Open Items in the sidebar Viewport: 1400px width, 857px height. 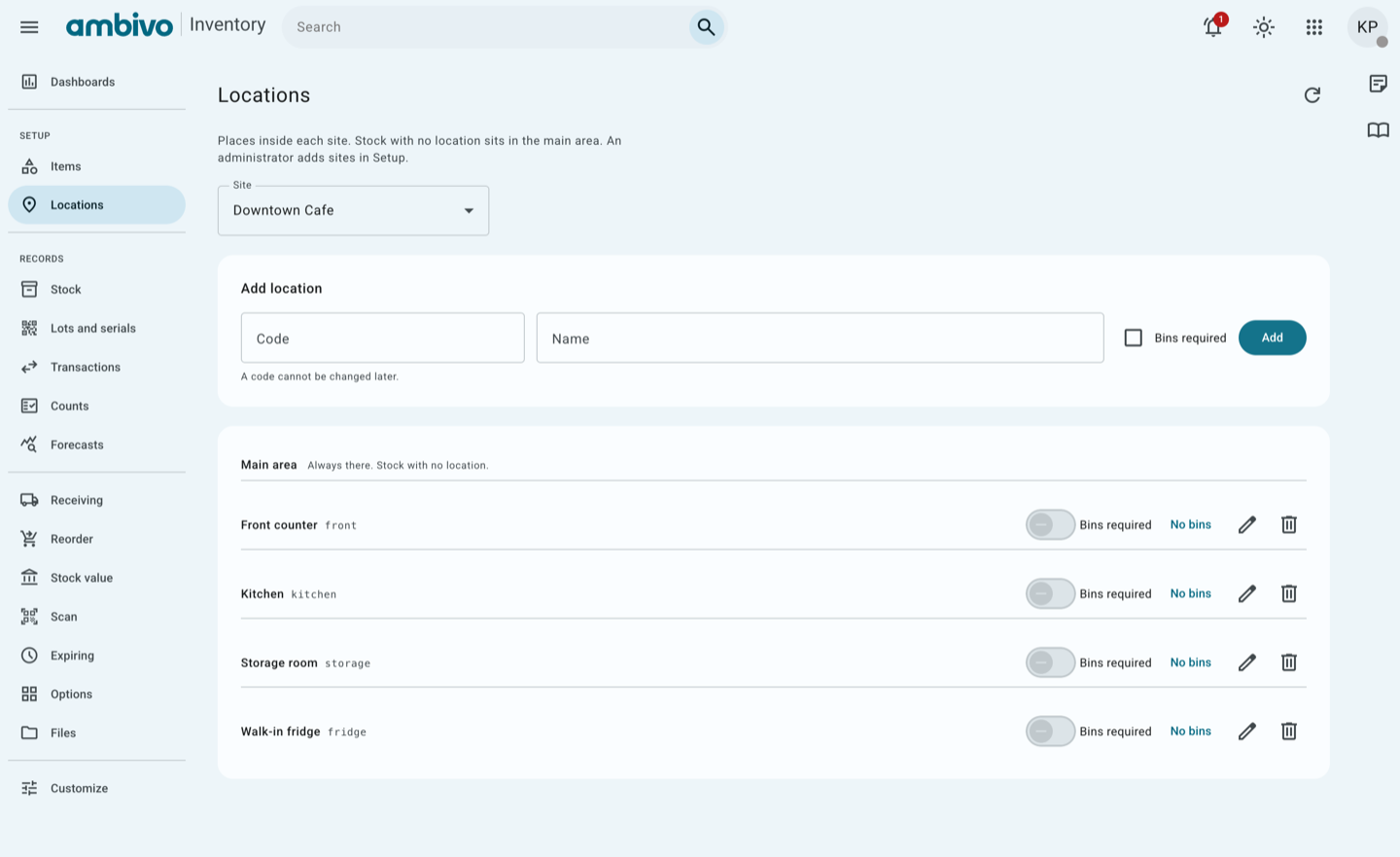[x=96, y=166]
